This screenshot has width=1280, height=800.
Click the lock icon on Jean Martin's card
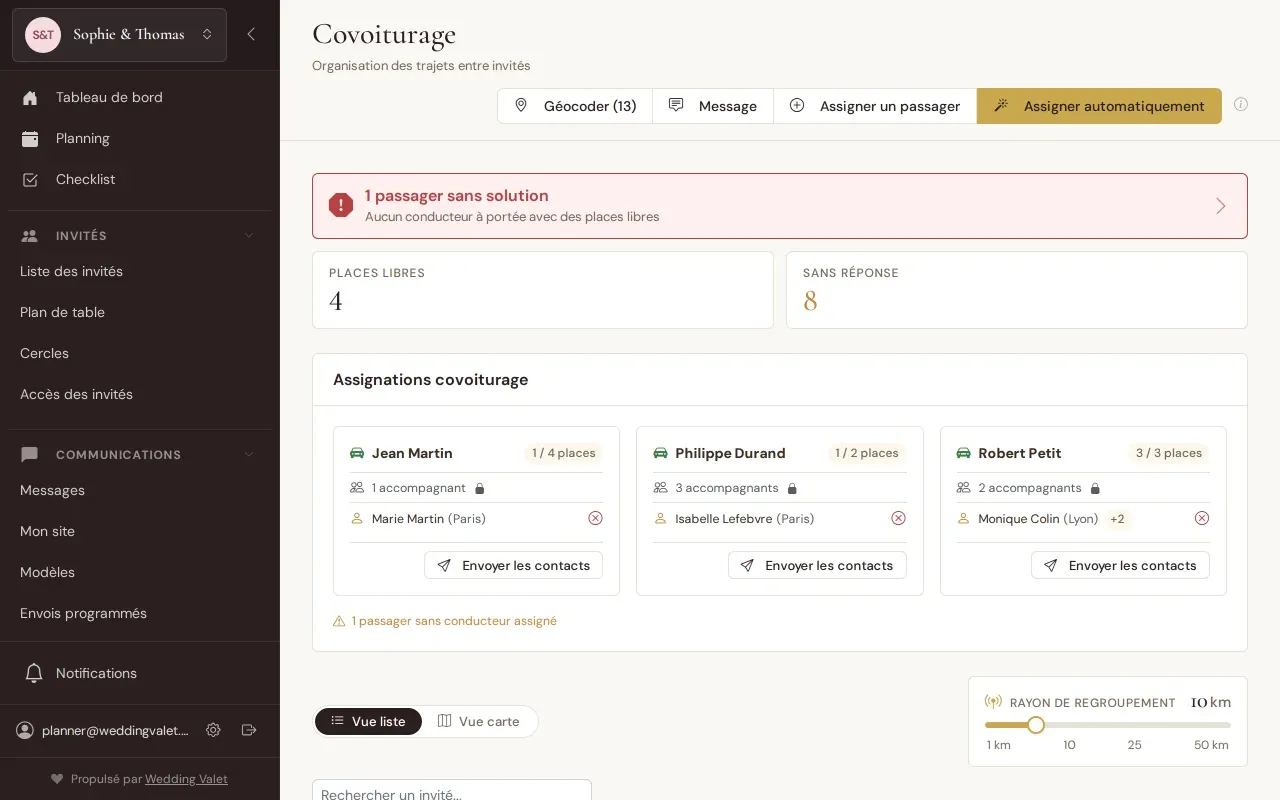pyautogui.click(x=480, y=489)
